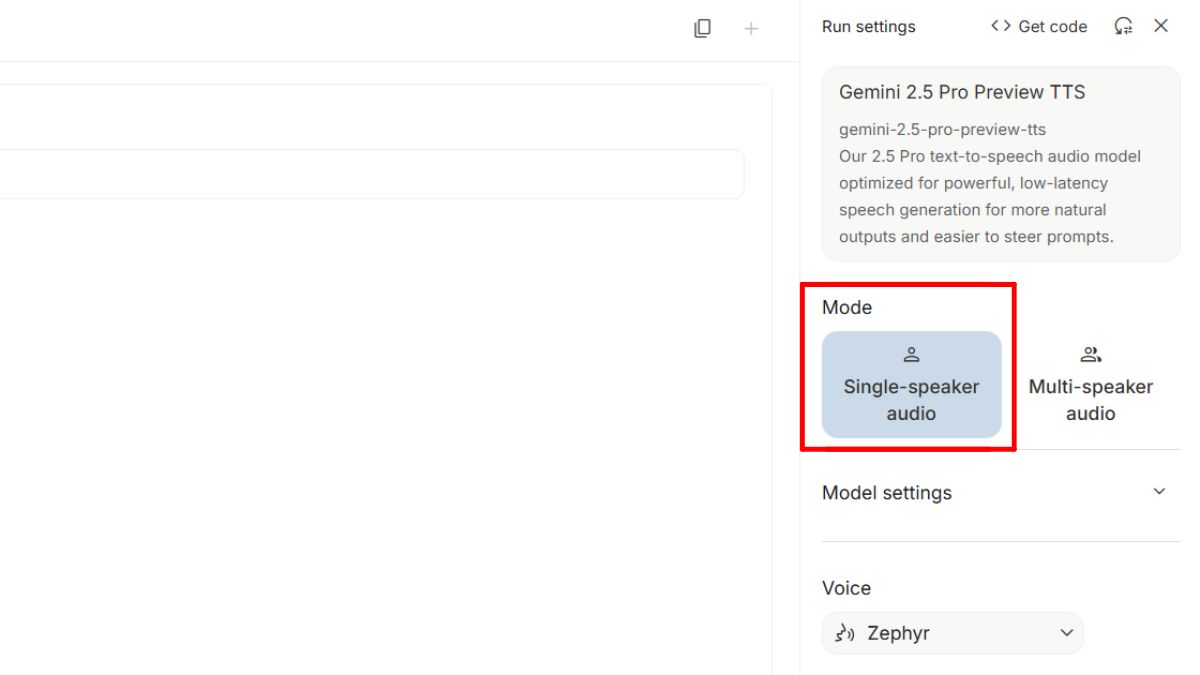Click the speaking voice icon beside Zephyr
This screenshot has height=675, width=1200.
click(x=845, y=633)
